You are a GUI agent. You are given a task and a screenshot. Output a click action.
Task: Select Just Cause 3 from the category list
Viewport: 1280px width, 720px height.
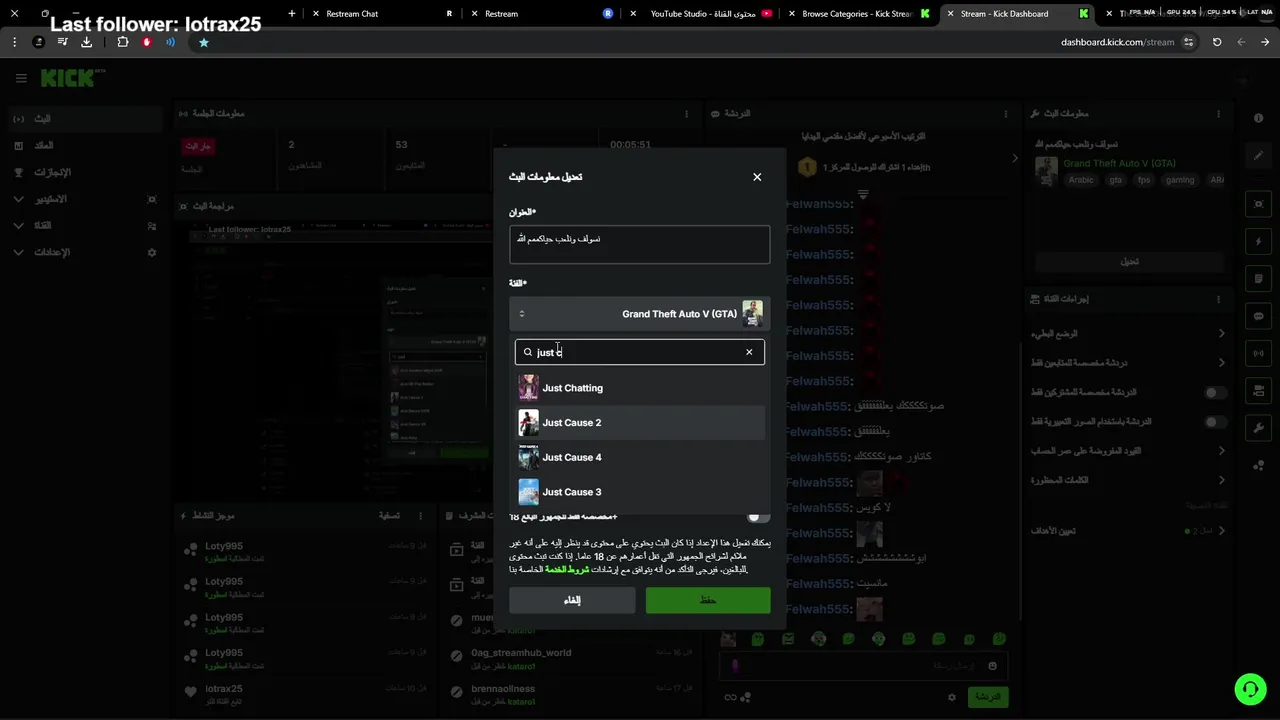[x=640, y=492]
